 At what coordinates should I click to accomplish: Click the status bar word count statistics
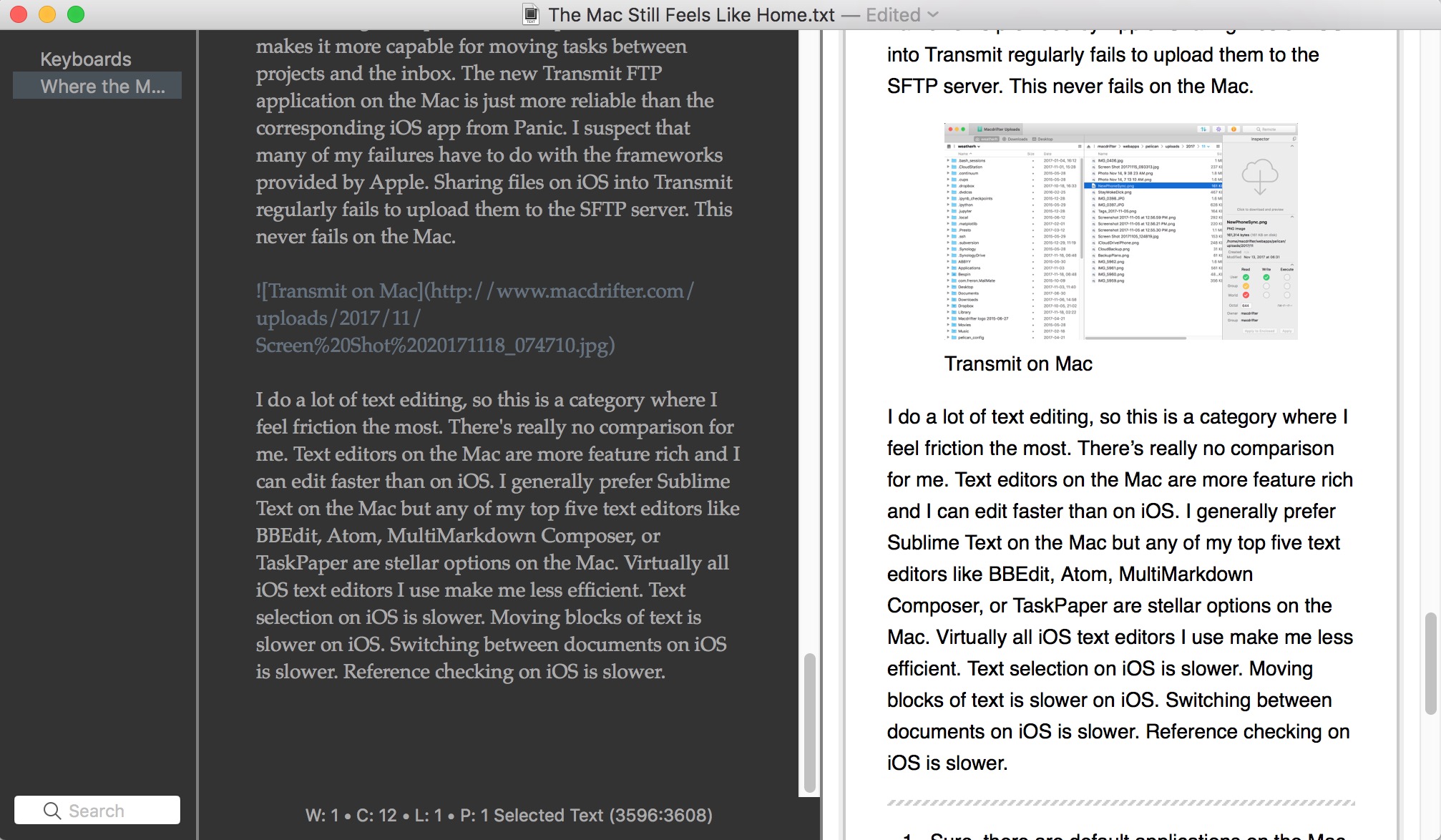pos(509,815)
